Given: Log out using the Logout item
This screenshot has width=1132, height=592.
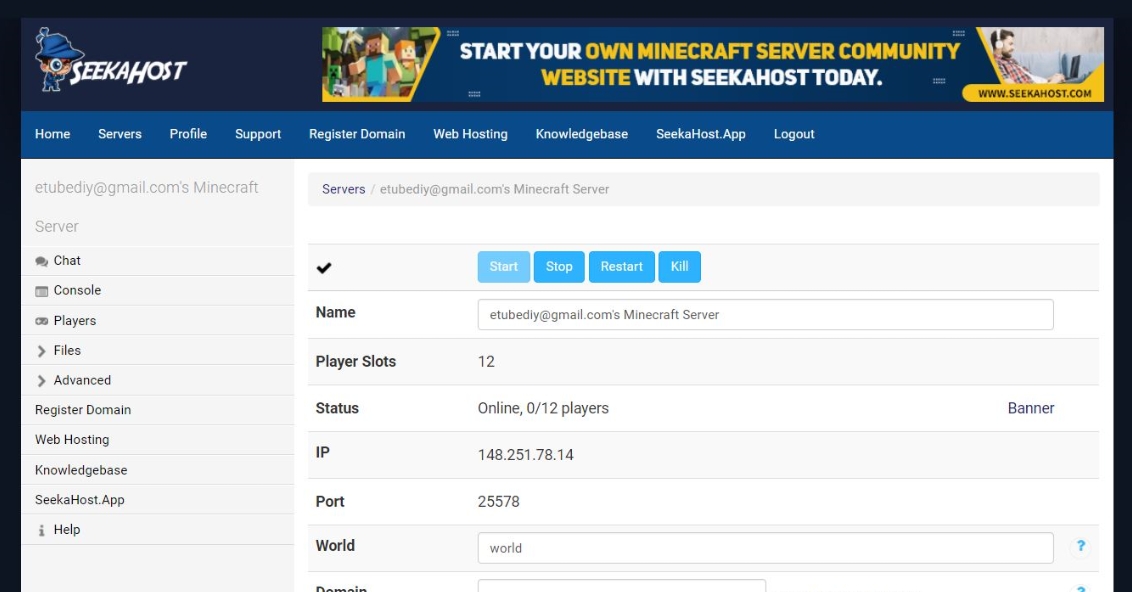Looking at the screenshot, I should 794,134.
